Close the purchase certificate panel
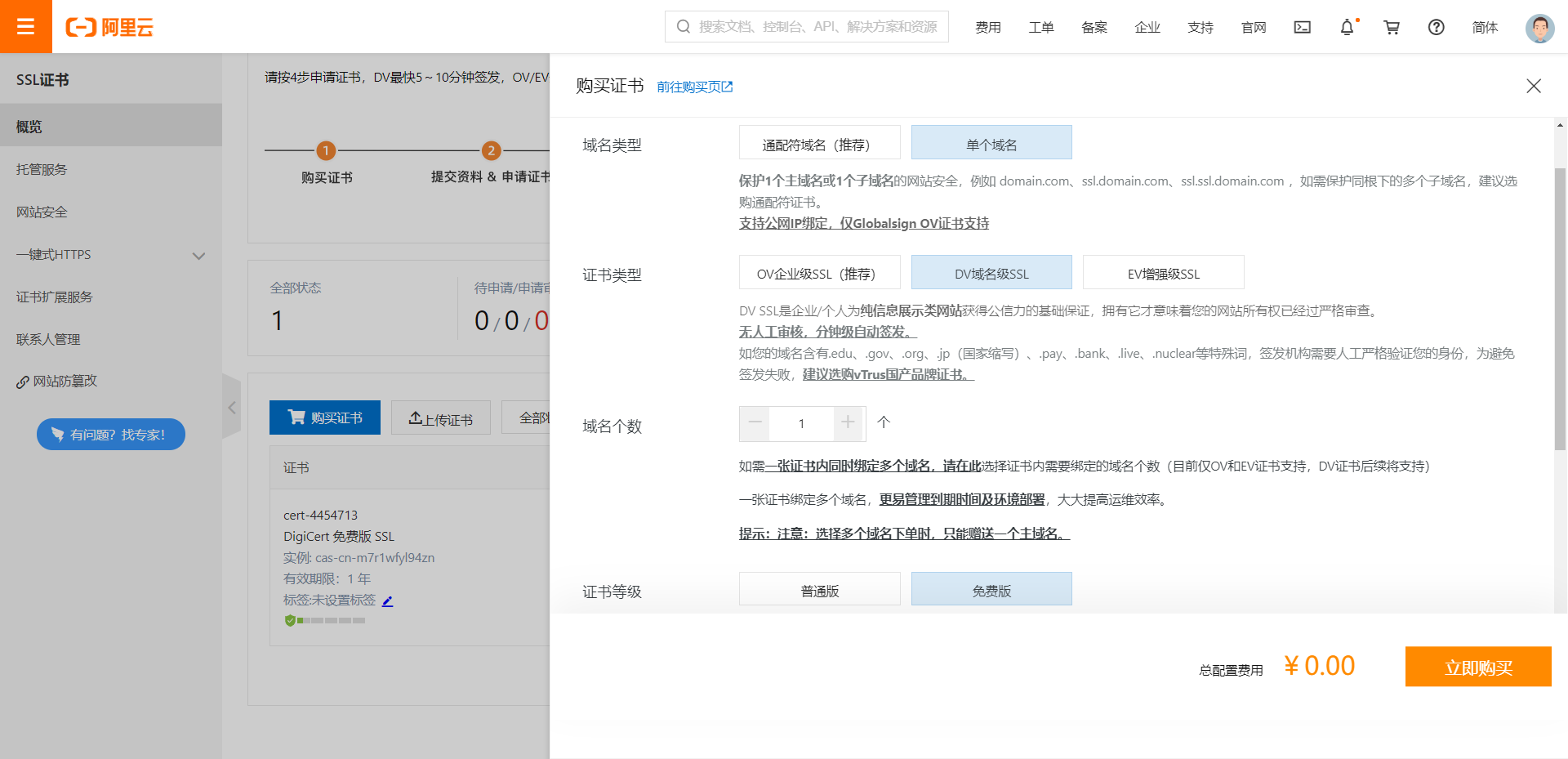 click(1533, 86)
